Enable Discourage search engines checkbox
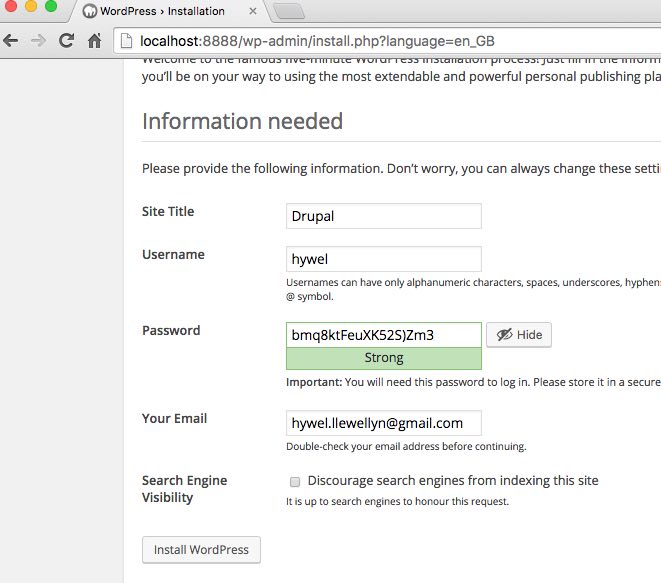 [295, 481]
